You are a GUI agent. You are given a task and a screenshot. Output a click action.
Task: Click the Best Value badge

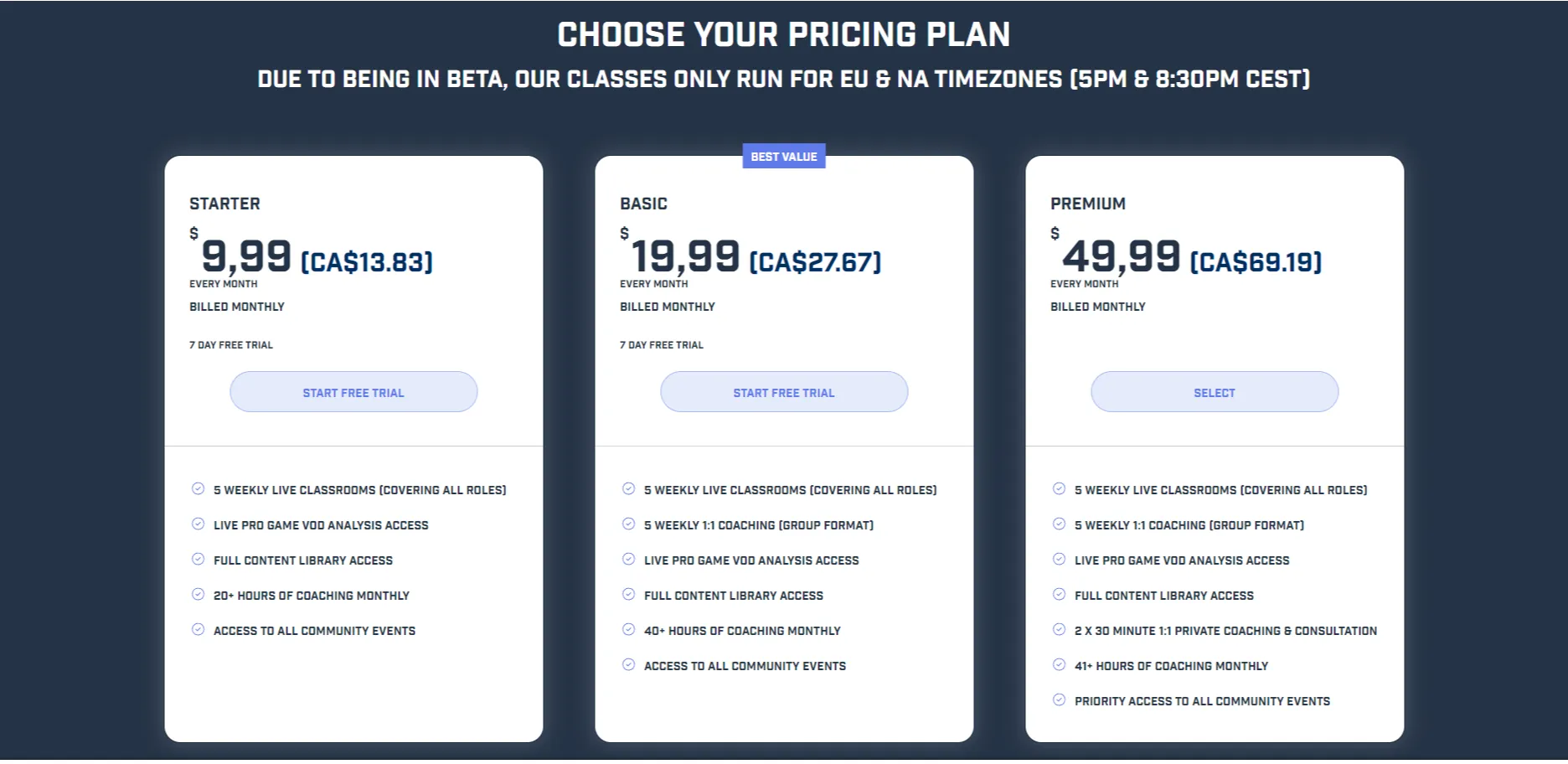pos(784,157)
